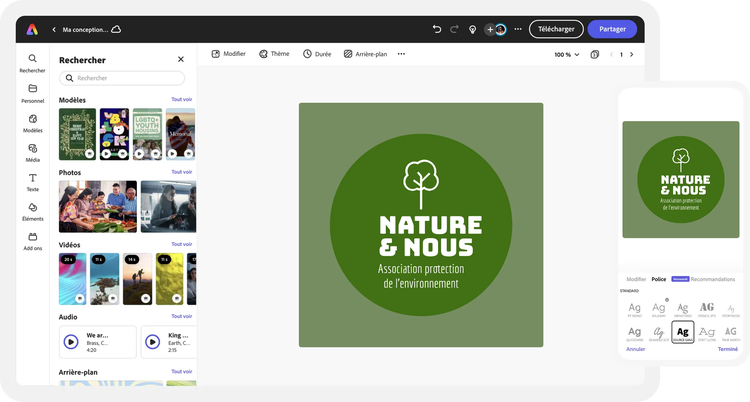
Task: Open toolbar overflow ellipsis after Arrière-plan
Action: [x=401, y=54]
